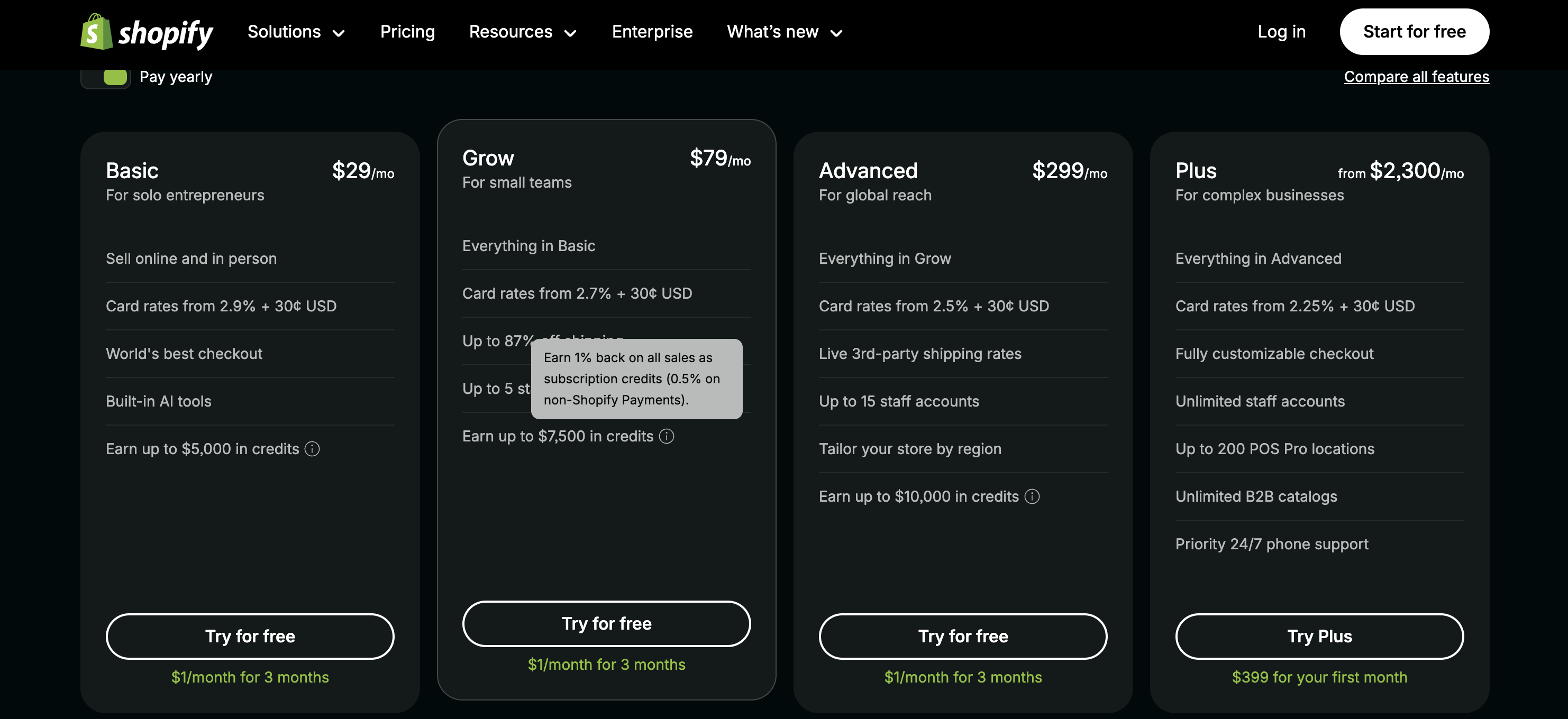Screen dimensions: 1568x719
Task: Try the Basic plan for free
Action: [x=250, y=637]
